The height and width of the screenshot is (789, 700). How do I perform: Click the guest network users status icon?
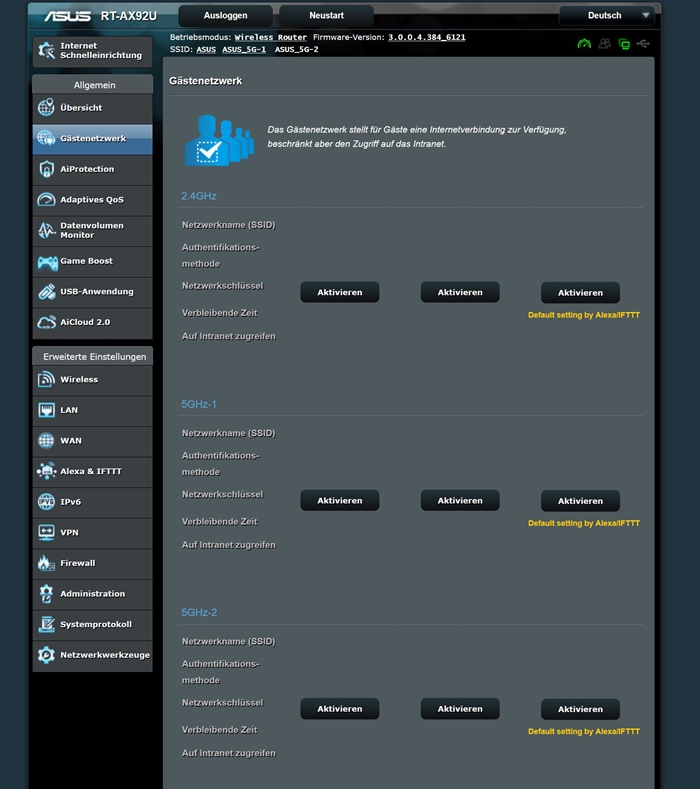click(x=604, y=44)
